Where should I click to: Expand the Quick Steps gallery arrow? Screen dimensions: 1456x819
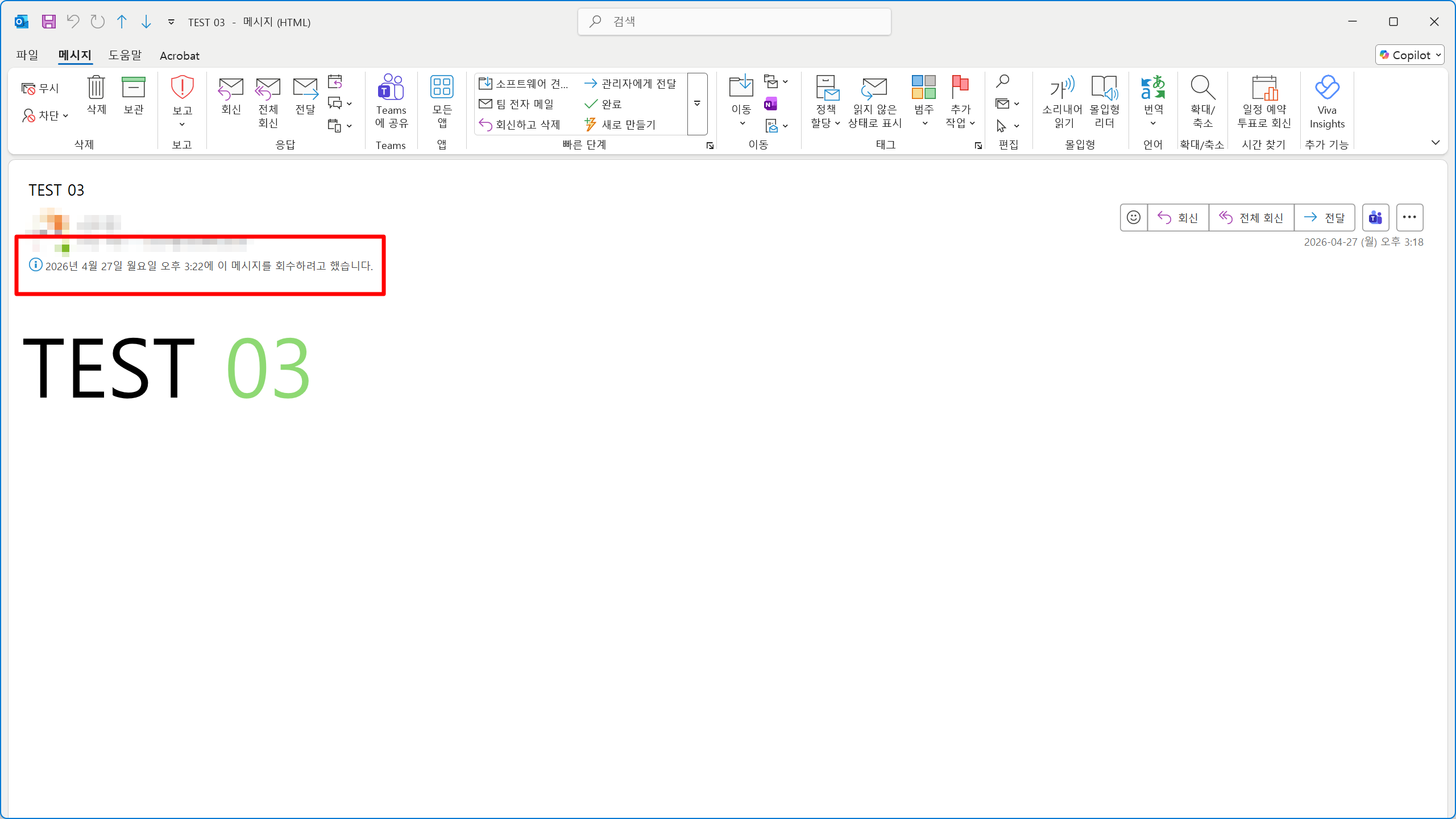(697, 104)
